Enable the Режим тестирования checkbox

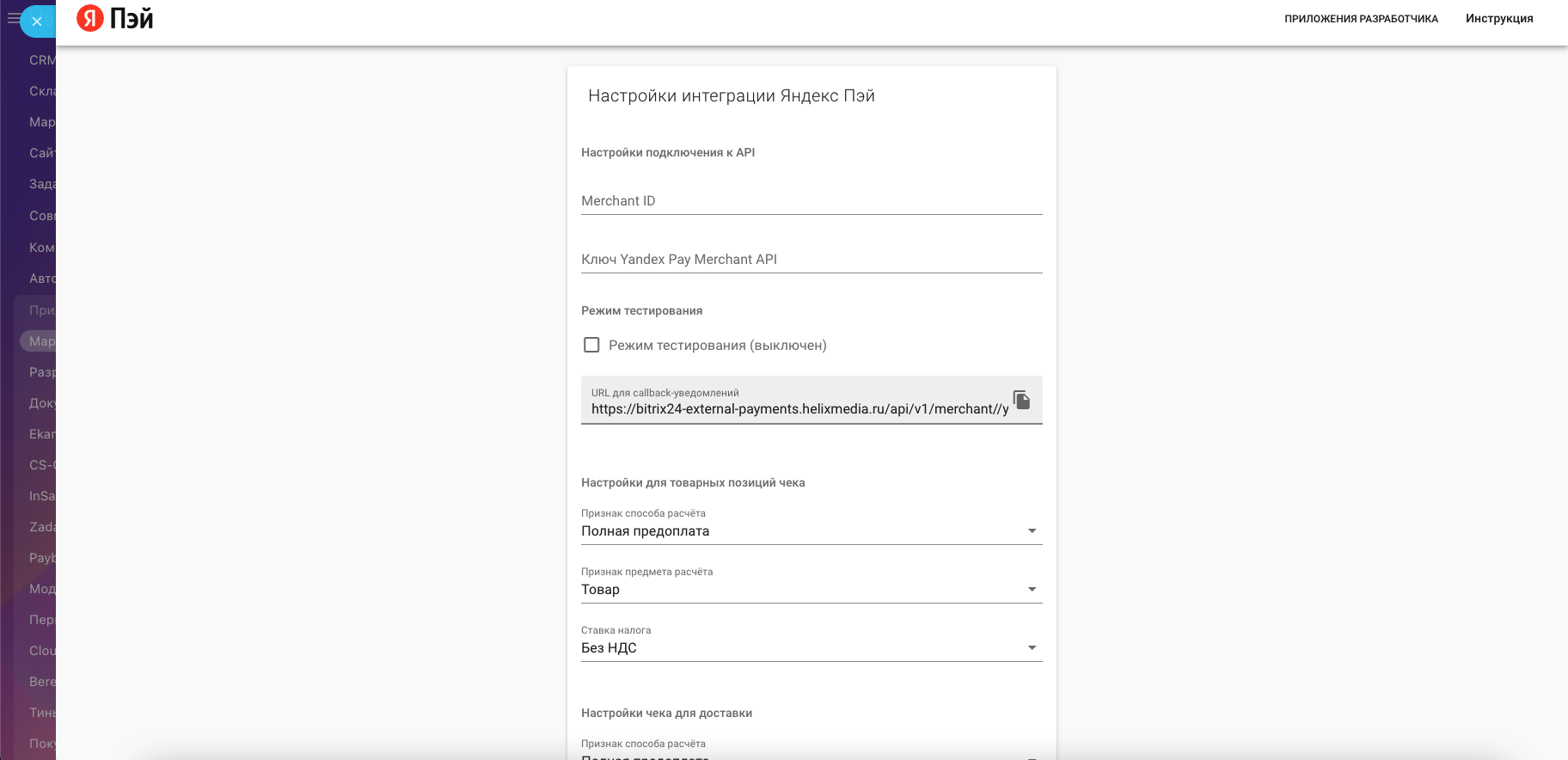pyautogui.click(x=591, y=345)
